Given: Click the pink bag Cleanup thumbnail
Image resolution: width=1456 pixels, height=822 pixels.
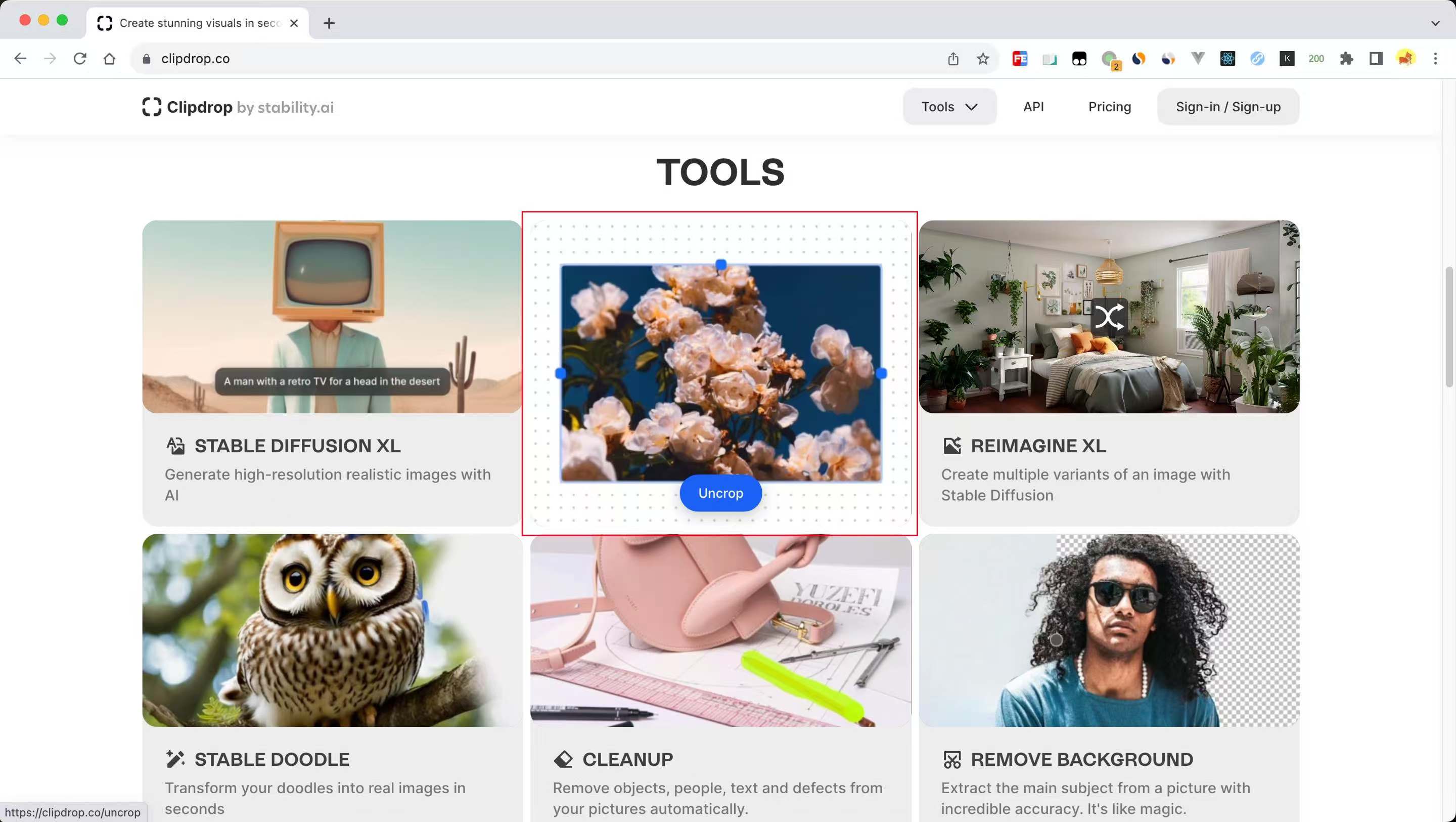Looking at the screenshot, I should click(720, 630).
